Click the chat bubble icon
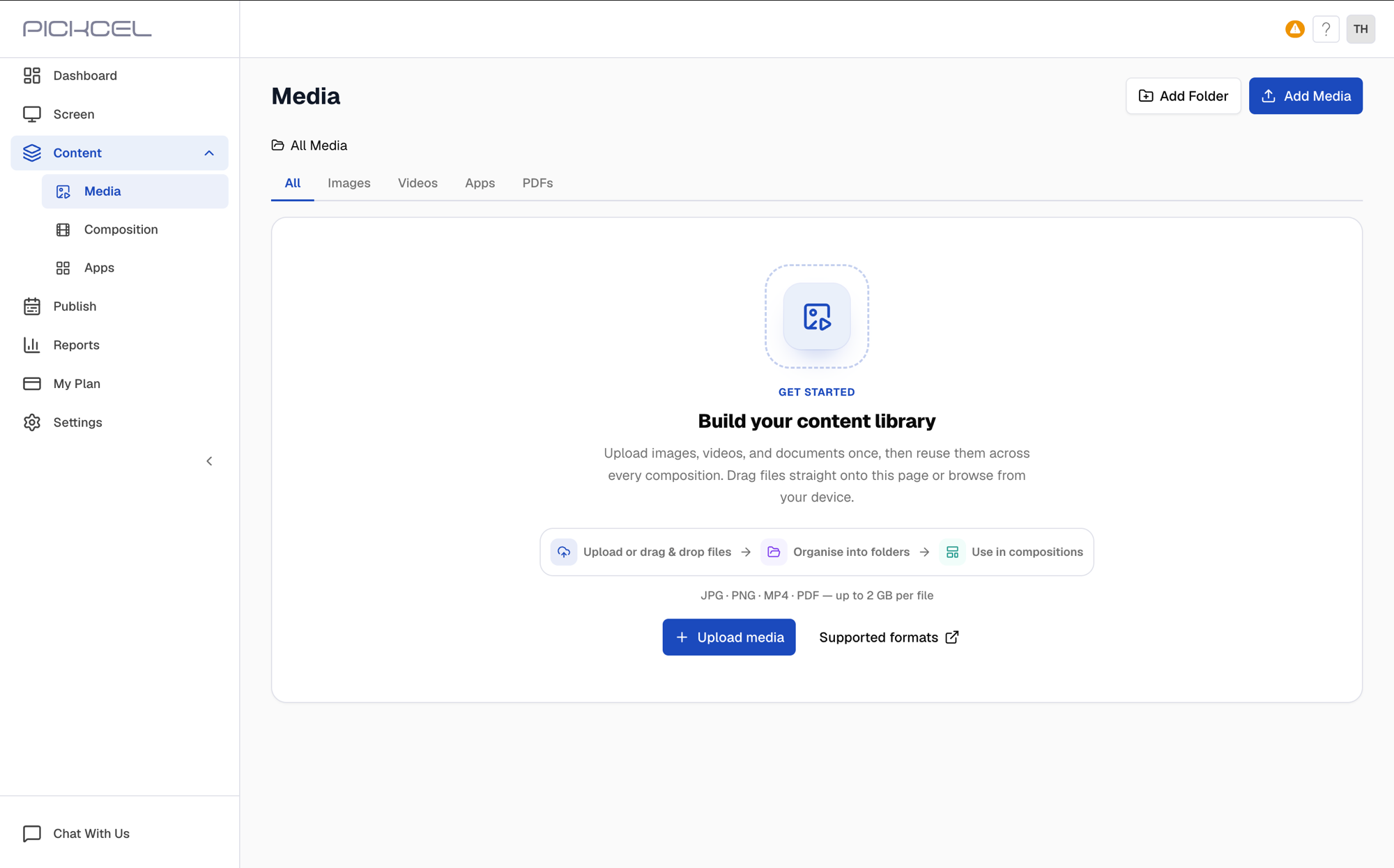This screenshot has height=868, width=1394. 32,834
